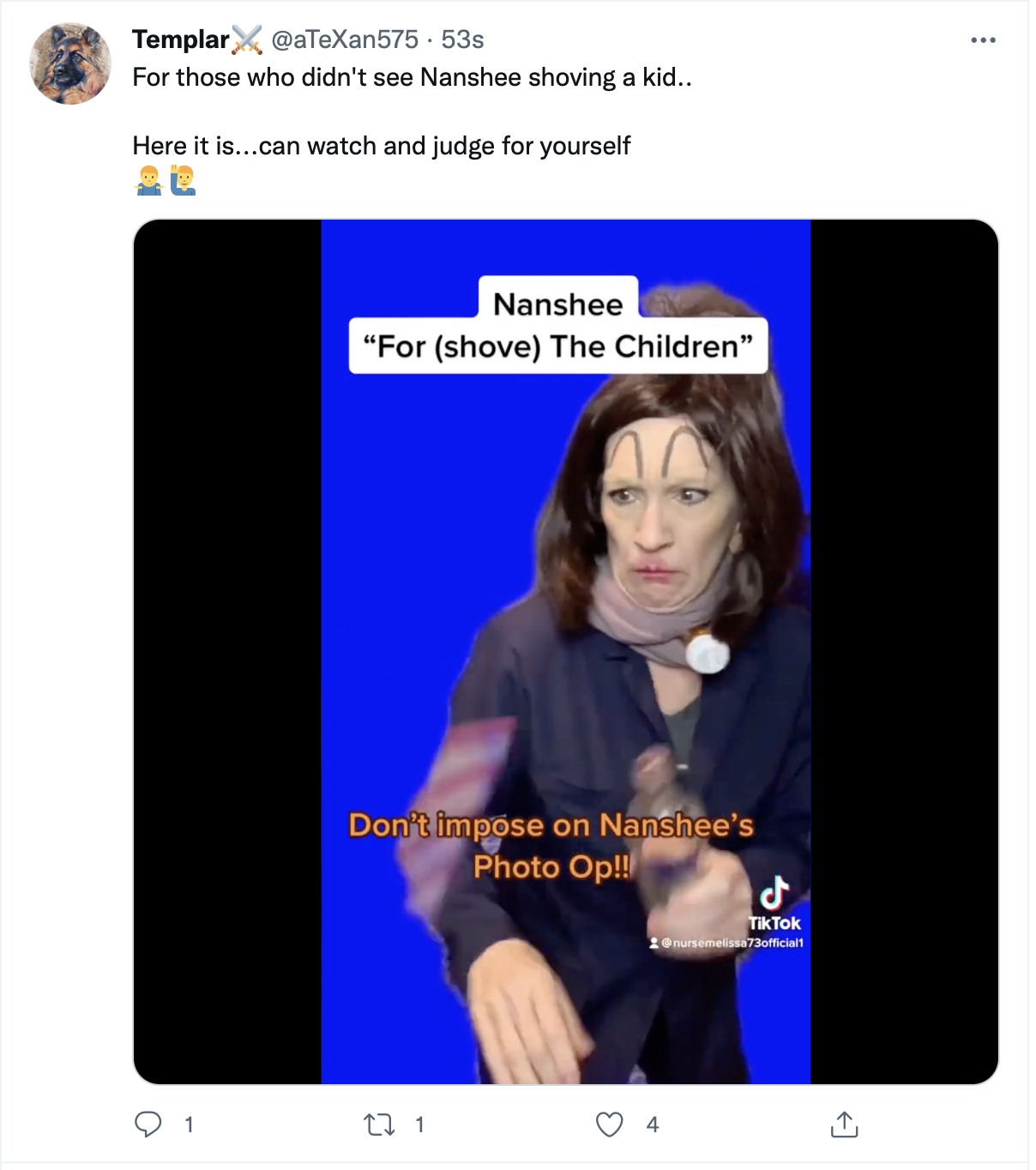Click the German shepherd profile avatar
1036x1170 pixels.
click(70, 63)
